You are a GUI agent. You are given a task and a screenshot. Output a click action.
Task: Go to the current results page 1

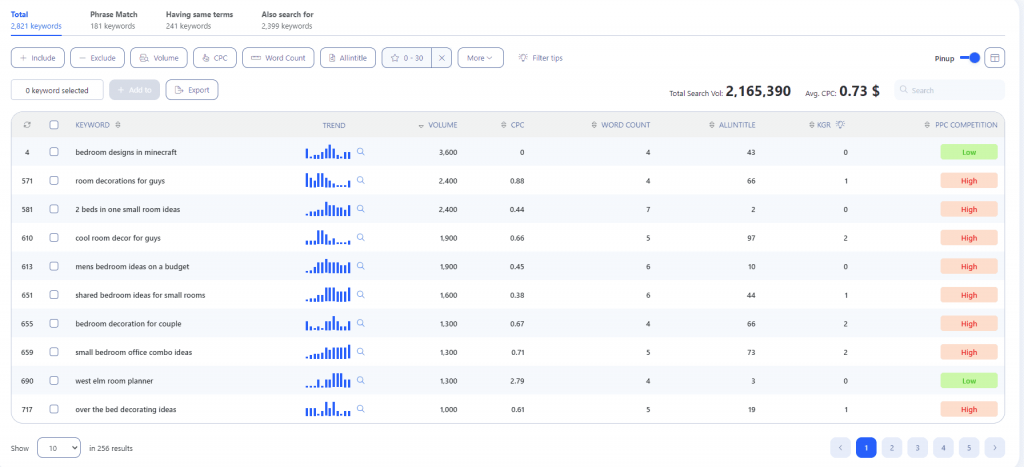pos(866,447)
